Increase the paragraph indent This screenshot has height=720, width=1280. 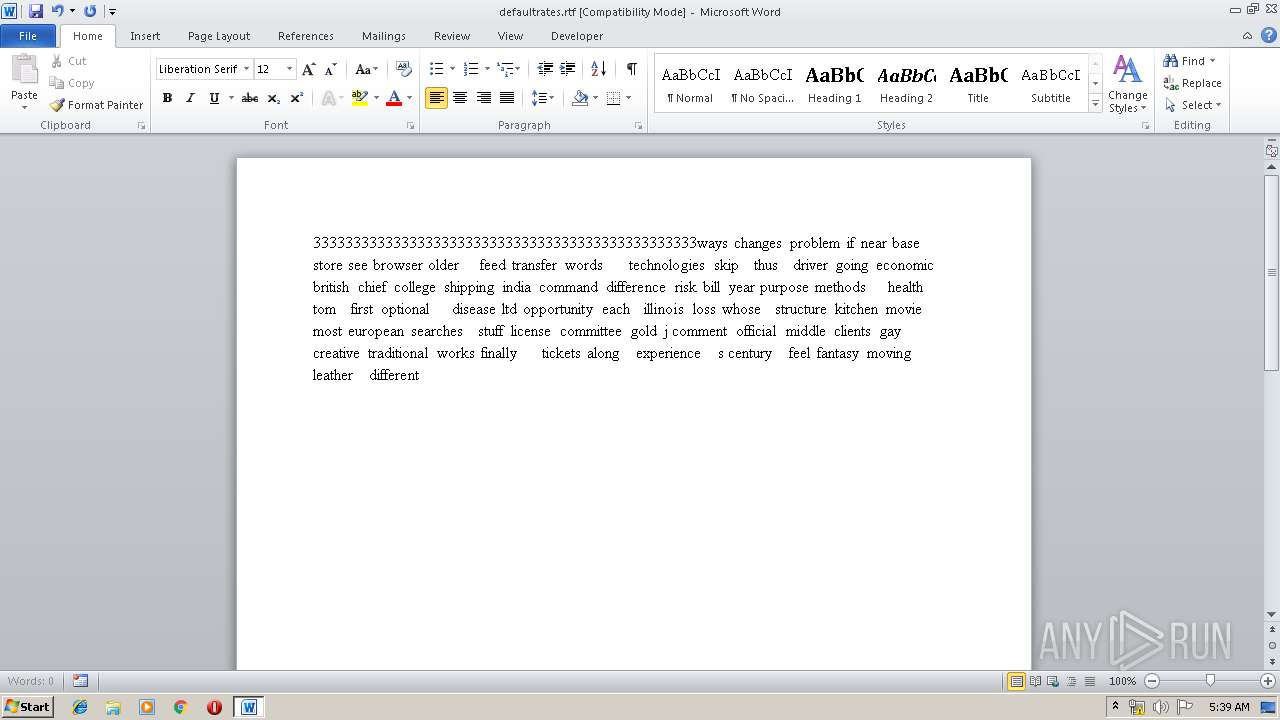[x=568, y=69]
